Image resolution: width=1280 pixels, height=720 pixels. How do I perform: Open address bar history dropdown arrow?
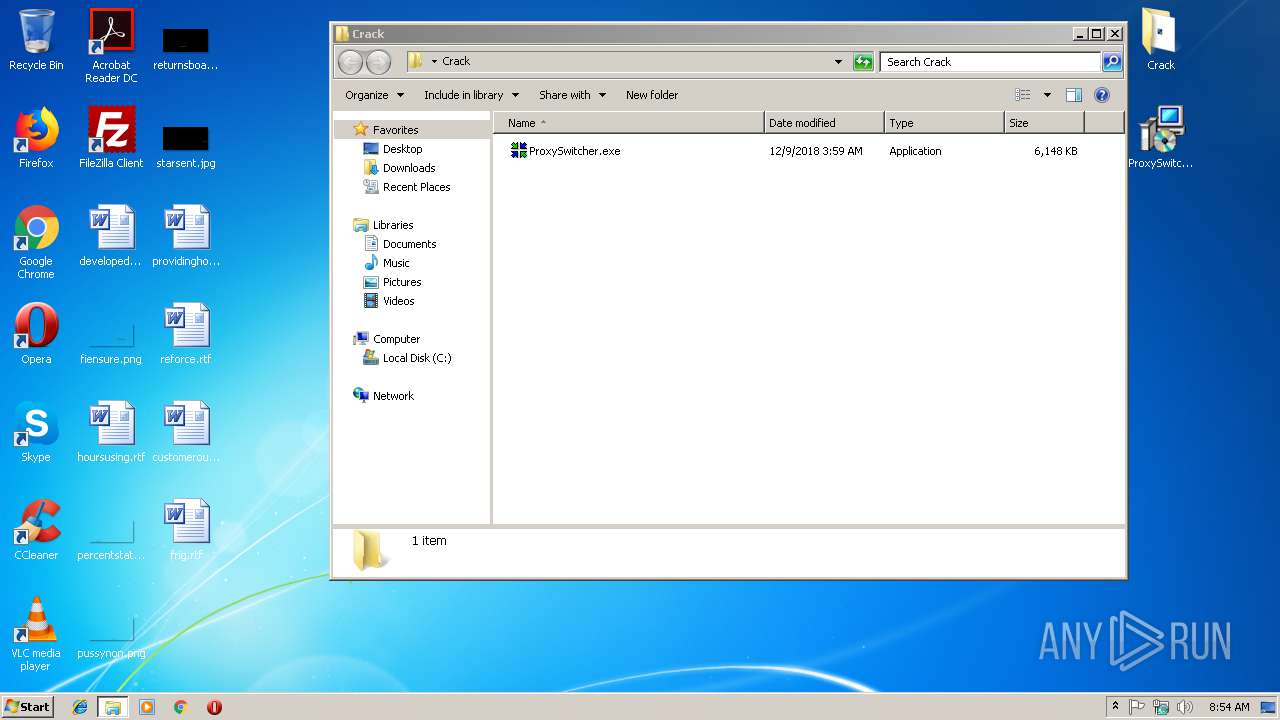838,62
